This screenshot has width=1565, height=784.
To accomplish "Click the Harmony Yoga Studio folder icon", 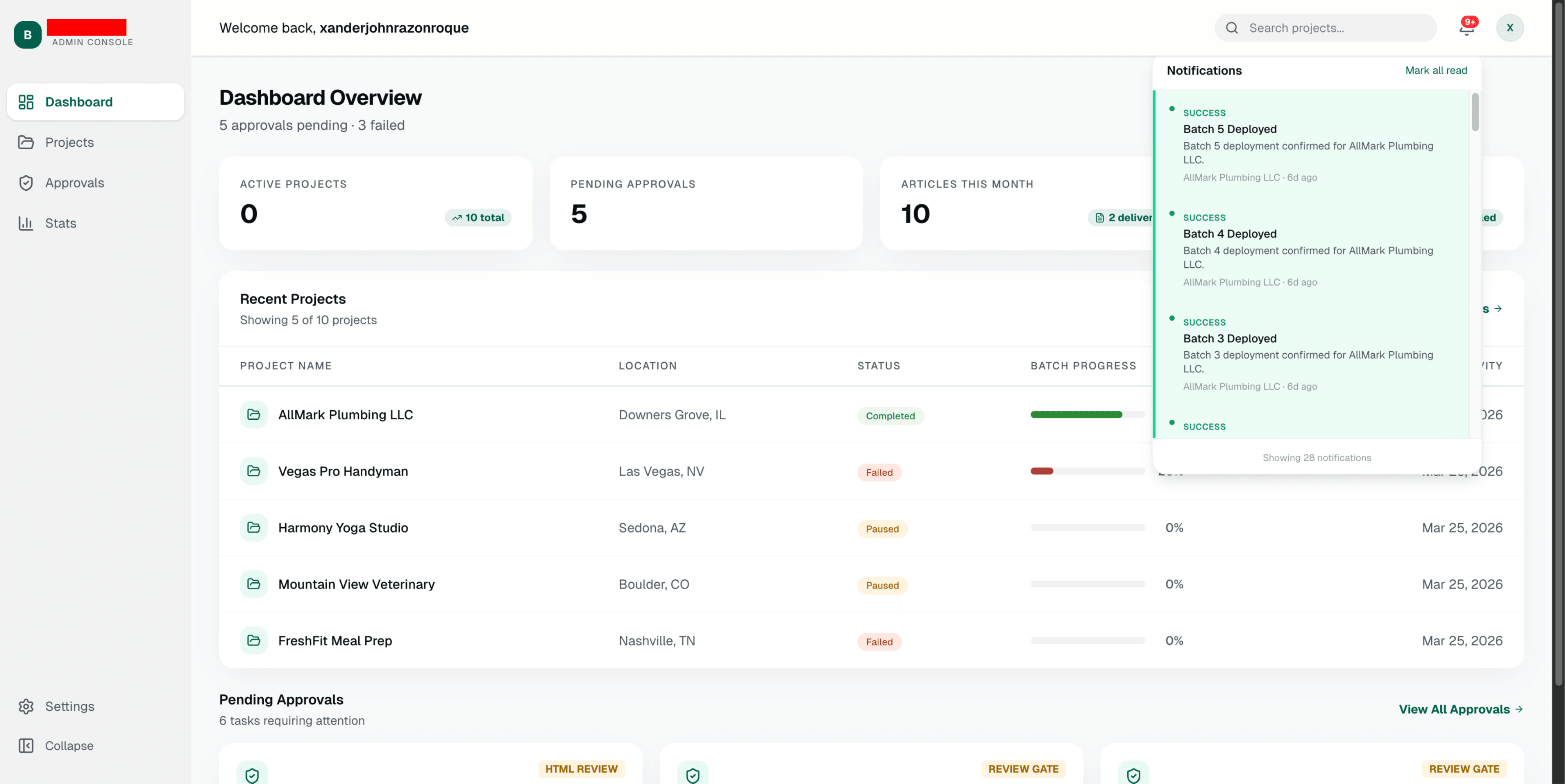I will [253, 528].
